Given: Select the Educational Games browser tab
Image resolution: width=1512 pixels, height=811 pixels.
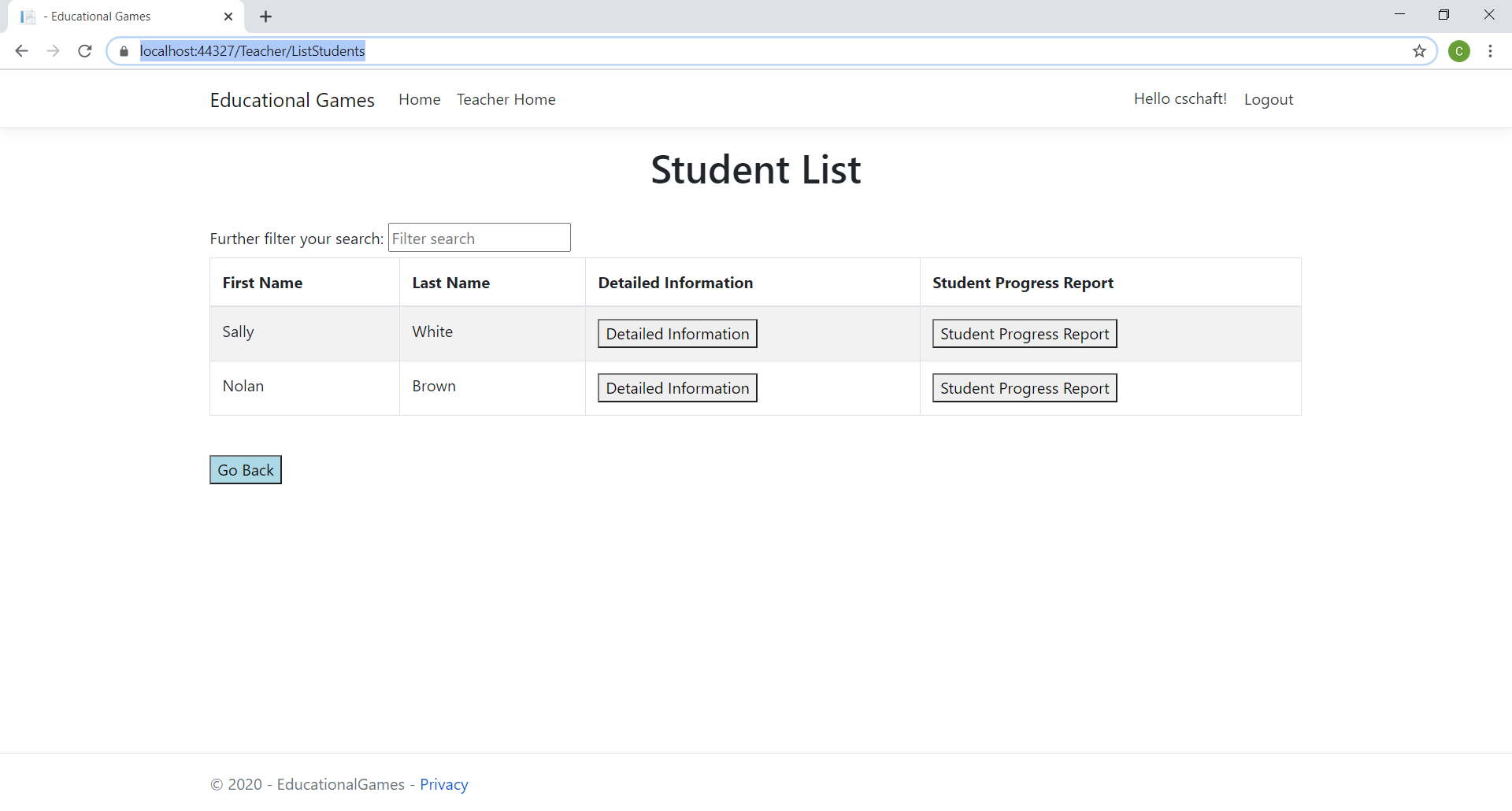Looking at the screenshot, I should (126, 17).
